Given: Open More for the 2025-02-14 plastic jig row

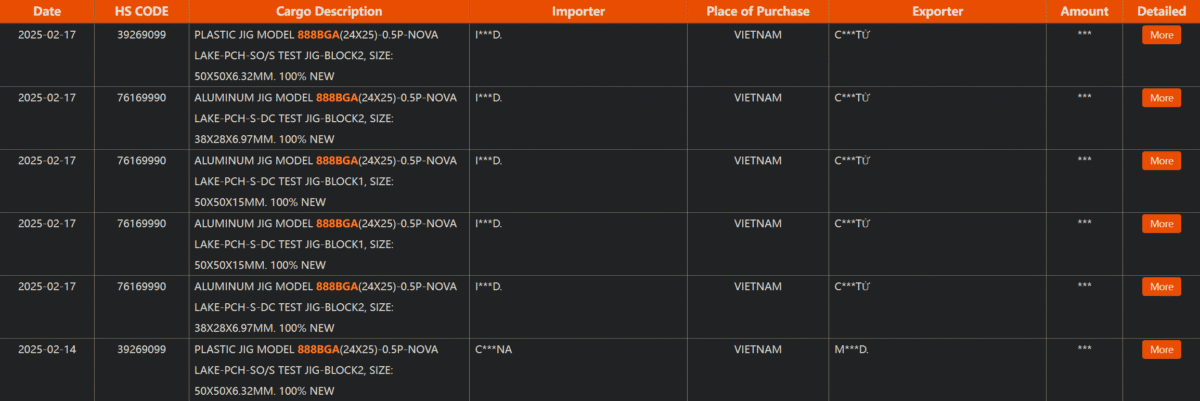Looking at the screenshot, I should click(x=1161, y=350).
